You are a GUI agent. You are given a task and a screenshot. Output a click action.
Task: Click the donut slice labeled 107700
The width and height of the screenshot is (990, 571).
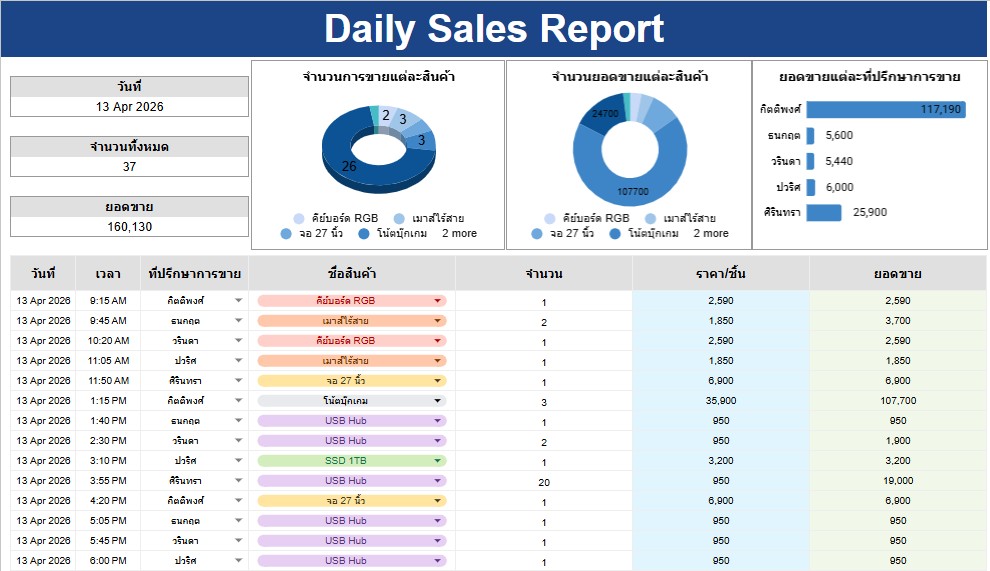coord(634,188)
